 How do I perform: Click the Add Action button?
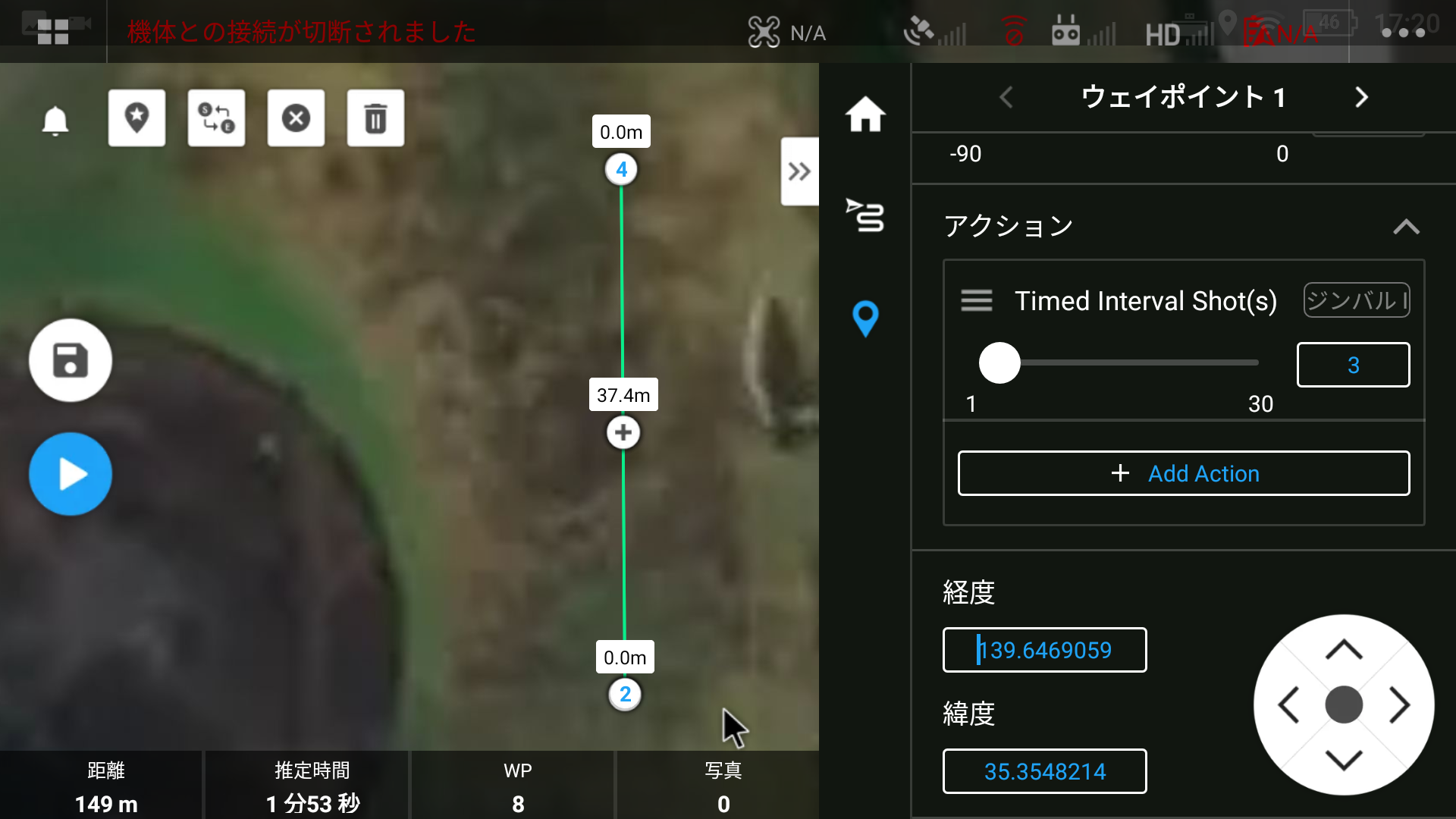coord(1184,473)
